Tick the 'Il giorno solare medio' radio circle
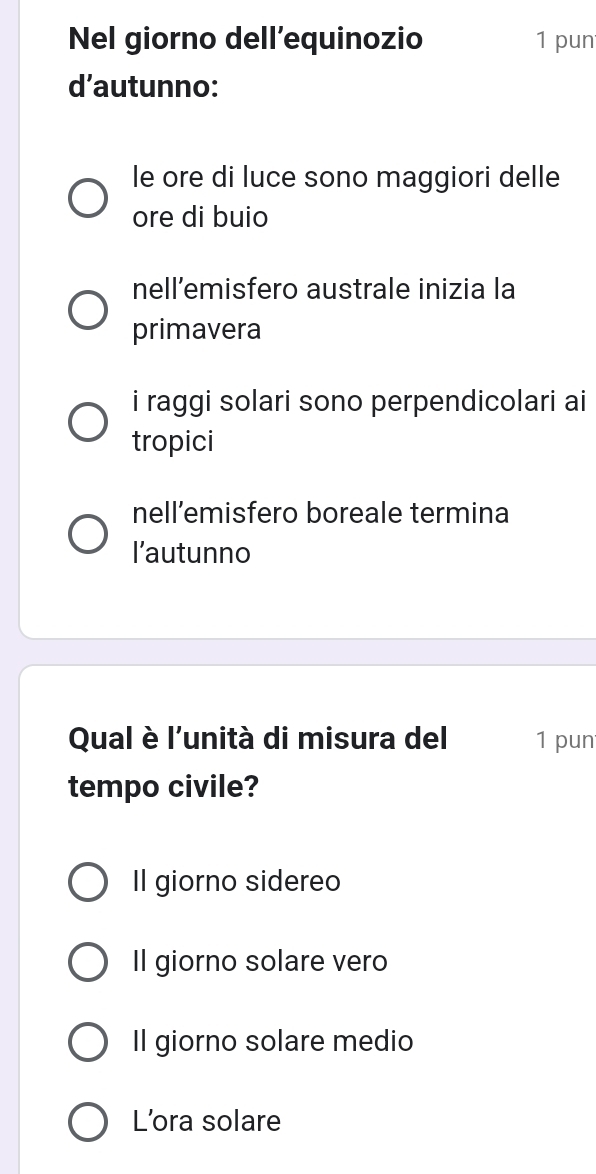Image resolution: width=596 pixels, height=1174 pixels. coord(88,1042)
